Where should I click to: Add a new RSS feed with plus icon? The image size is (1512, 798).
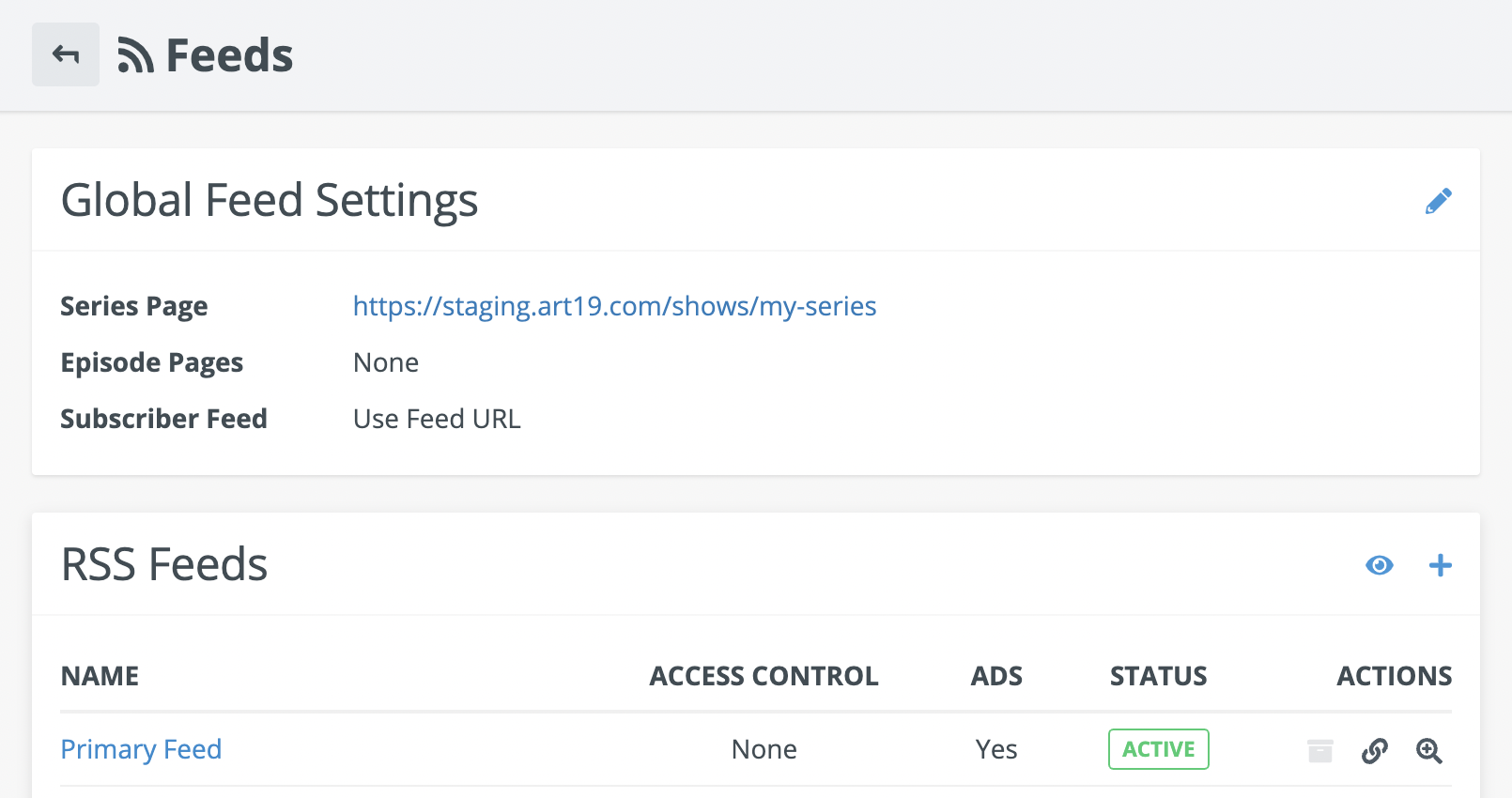[1440, 565]
